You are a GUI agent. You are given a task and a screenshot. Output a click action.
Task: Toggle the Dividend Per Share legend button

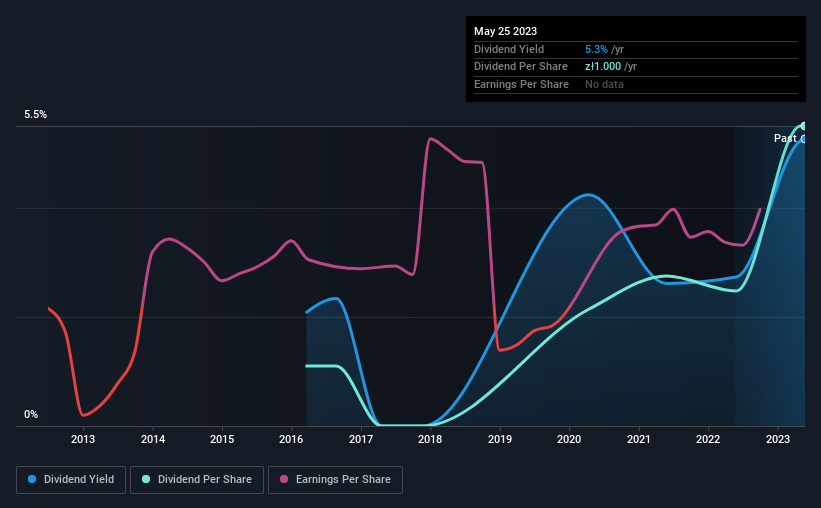coord(197,480)
